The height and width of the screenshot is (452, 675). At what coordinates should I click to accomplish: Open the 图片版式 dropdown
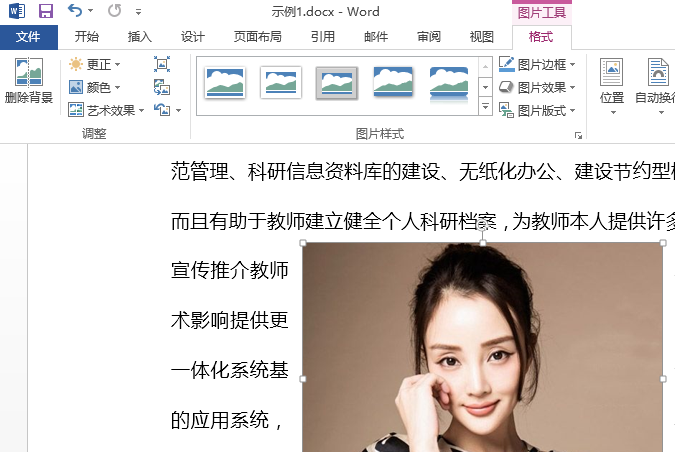click(537, 111)
